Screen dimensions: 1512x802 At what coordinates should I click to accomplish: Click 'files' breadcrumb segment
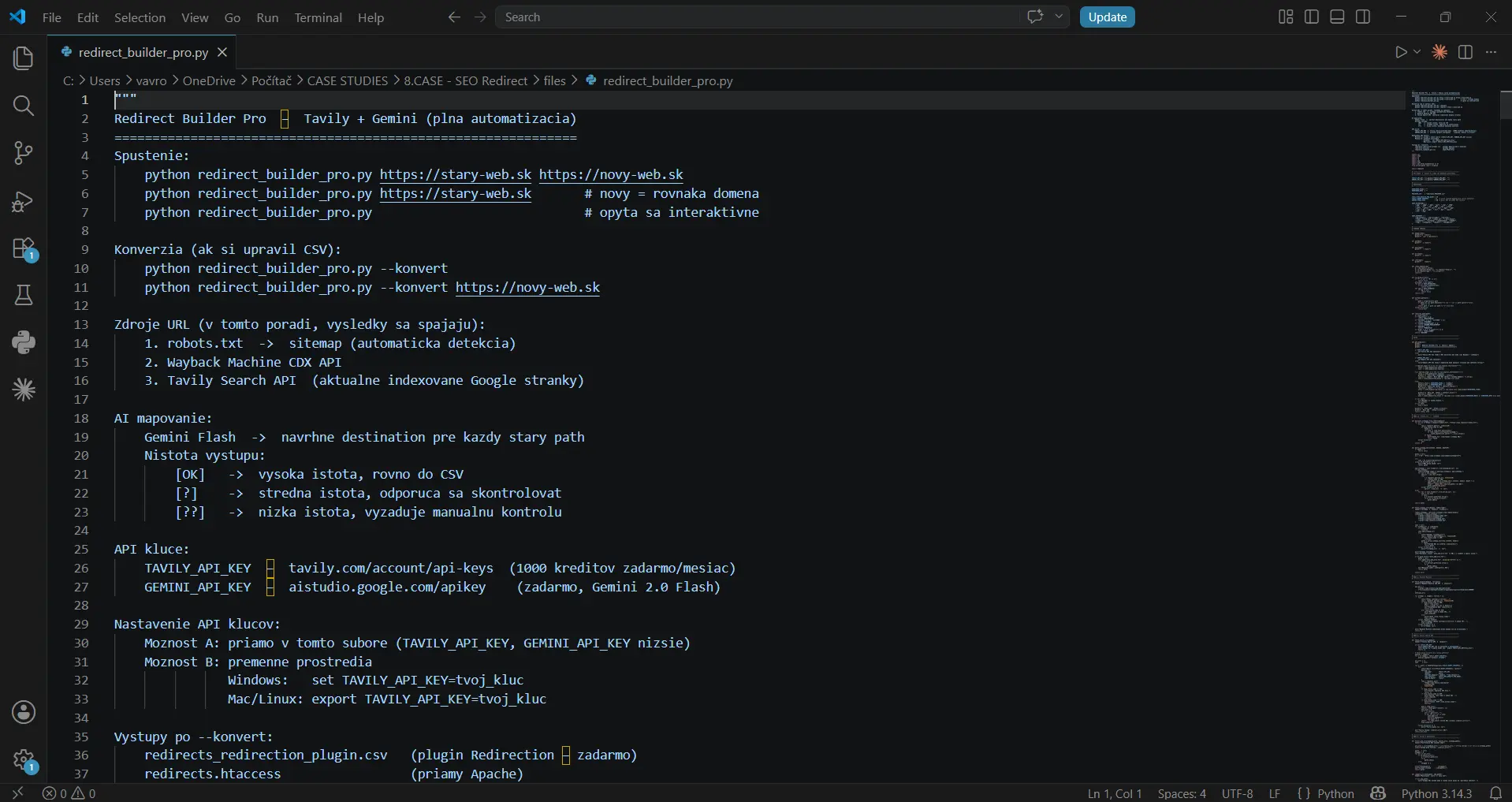tap(555, 80)
